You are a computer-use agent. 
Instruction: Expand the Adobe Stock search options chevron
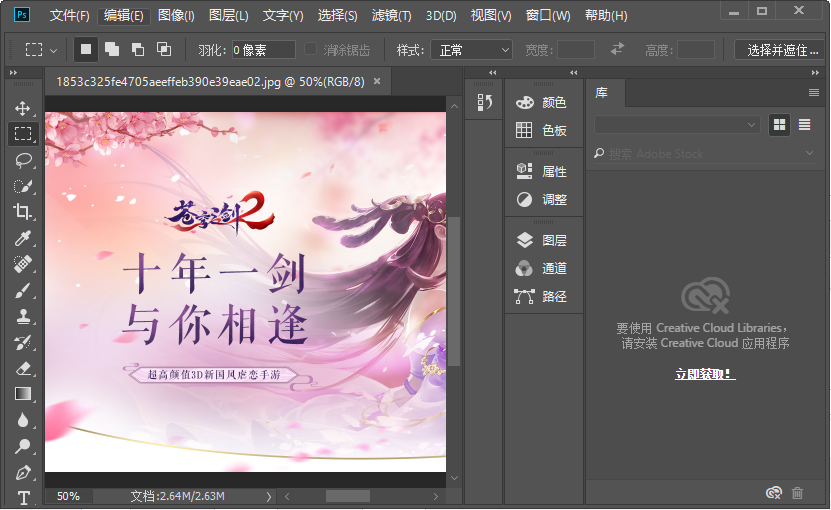[809, 153]
